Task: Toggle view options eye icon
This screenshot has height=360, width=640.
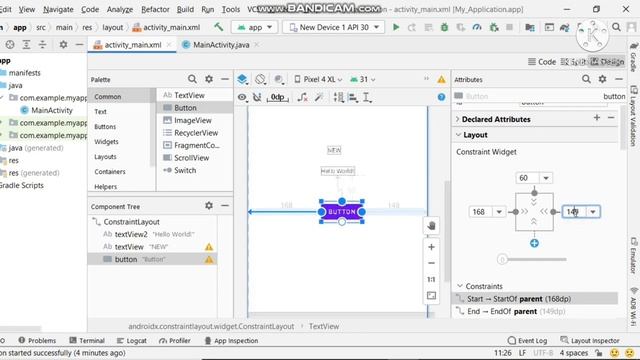Action: (x=242, y=97)
